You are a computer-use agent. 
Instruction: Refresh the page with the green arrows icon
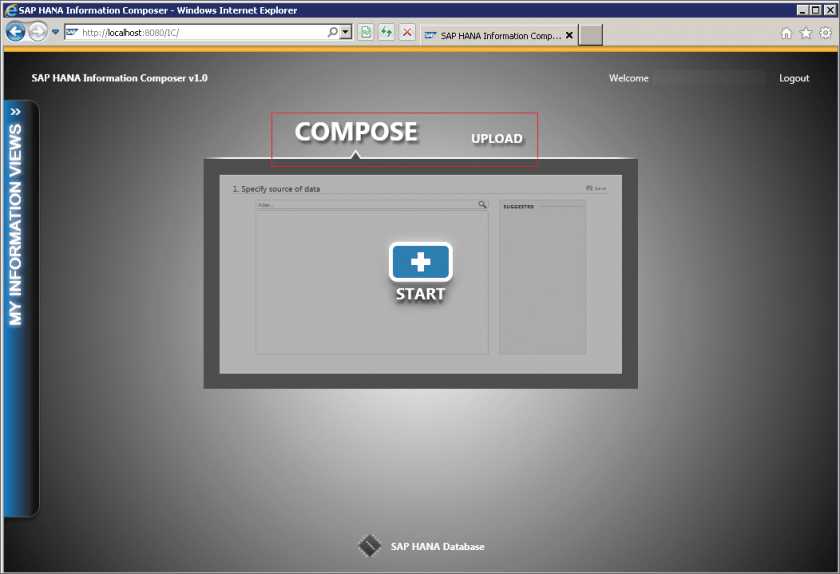[386, 32]
